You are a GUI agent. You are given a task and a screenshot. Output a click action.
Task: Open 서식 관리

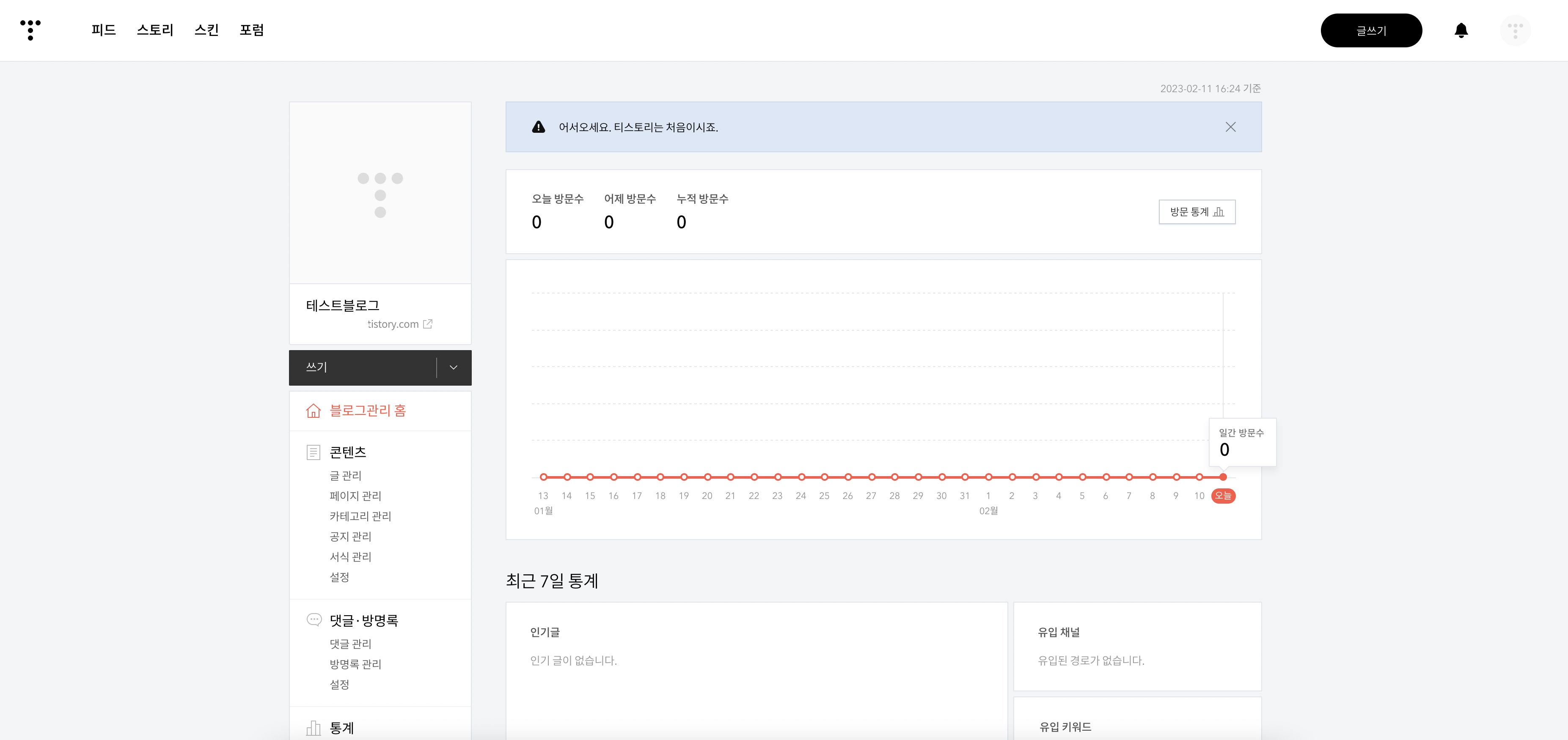pos(351,557)
